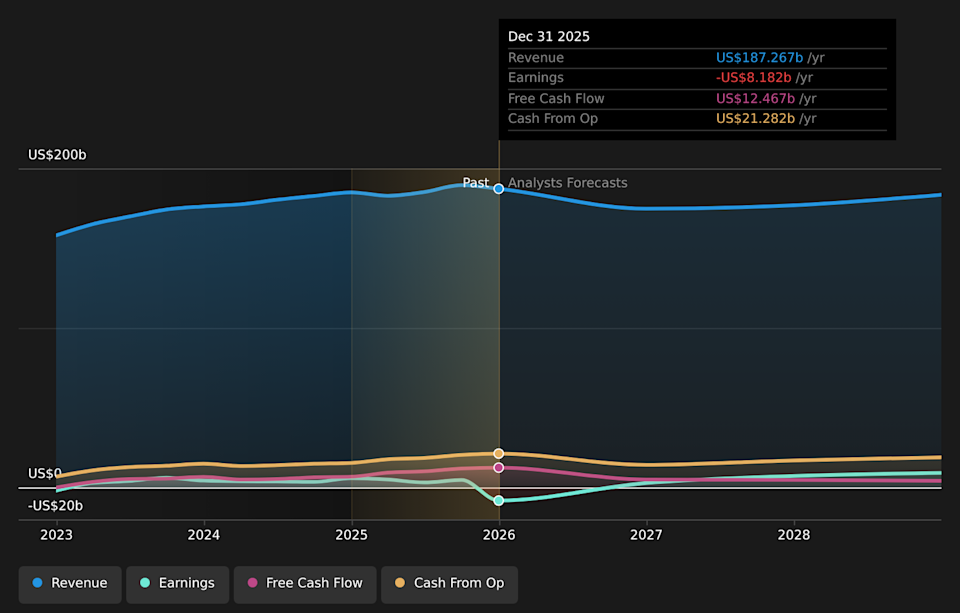This screenshot has width=960, height=613.
Task: Click the orange Cash From Op legend dot
Action: tap(400, 584)
